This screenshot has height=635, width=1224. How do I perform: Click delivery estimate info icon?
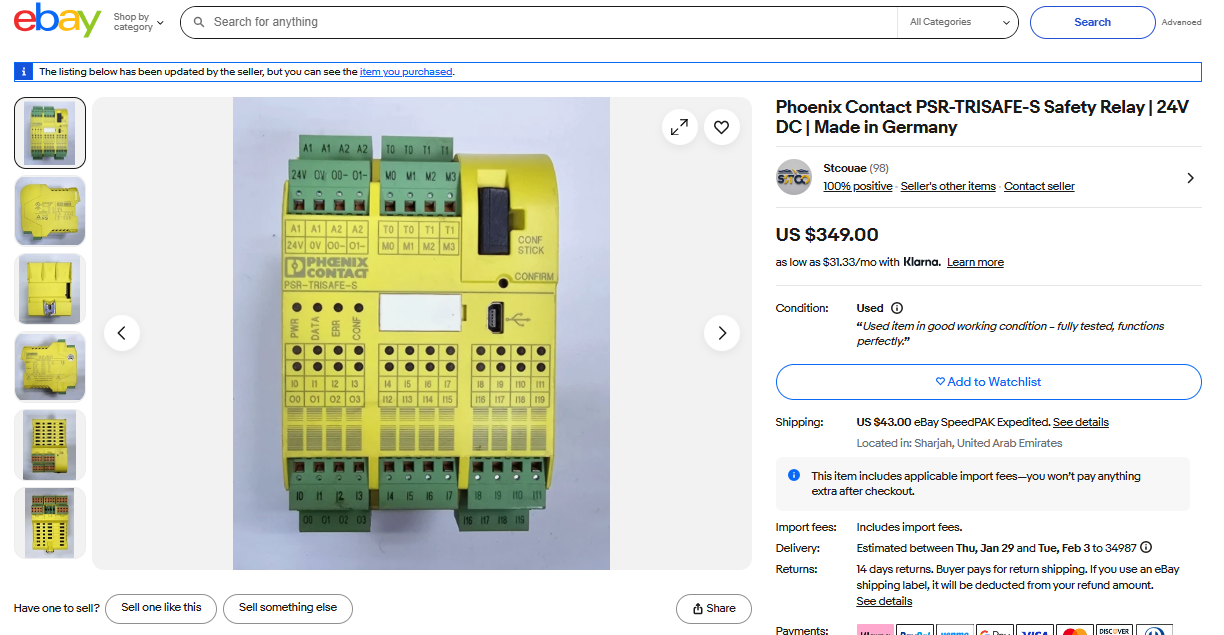pos(1146,547)
